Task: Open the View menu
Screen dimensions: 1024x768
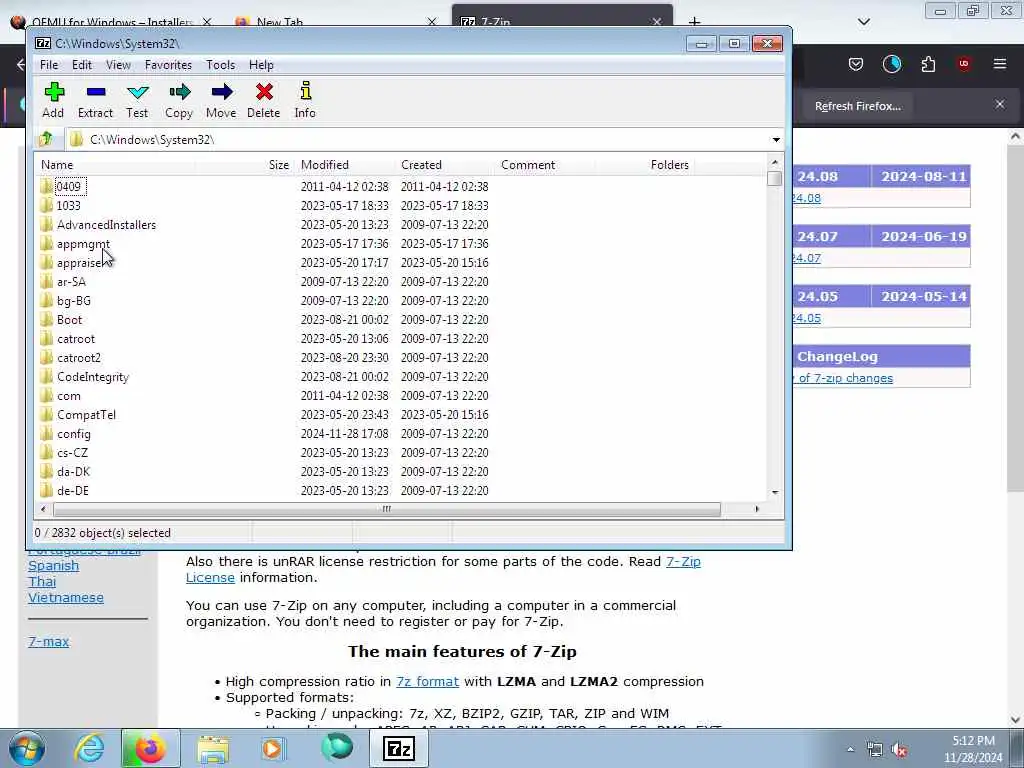Action: tap(118, 65)
